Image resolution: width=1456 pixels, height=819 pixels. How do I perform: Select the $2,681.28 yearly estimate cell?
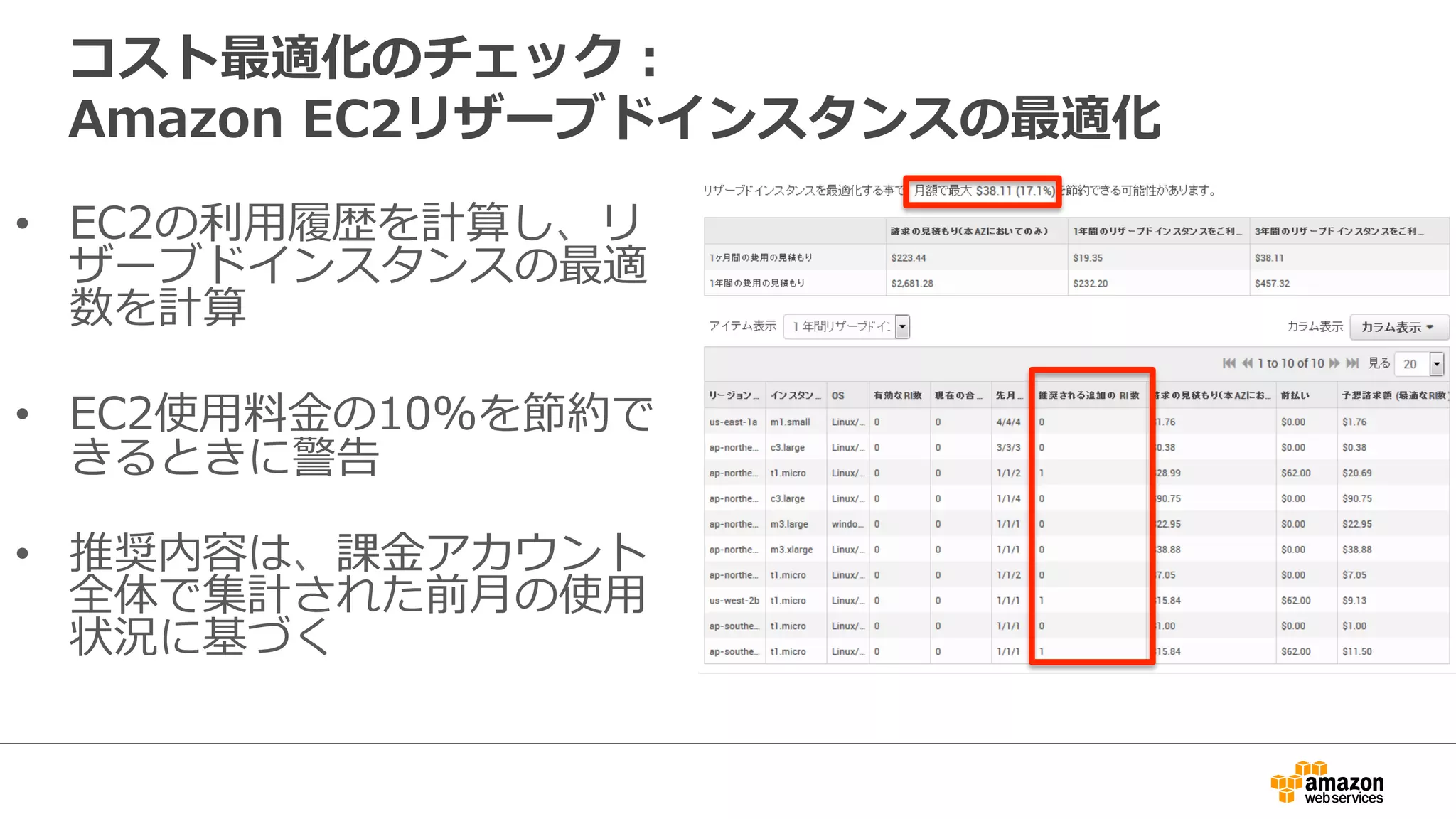tap(976, 284)
